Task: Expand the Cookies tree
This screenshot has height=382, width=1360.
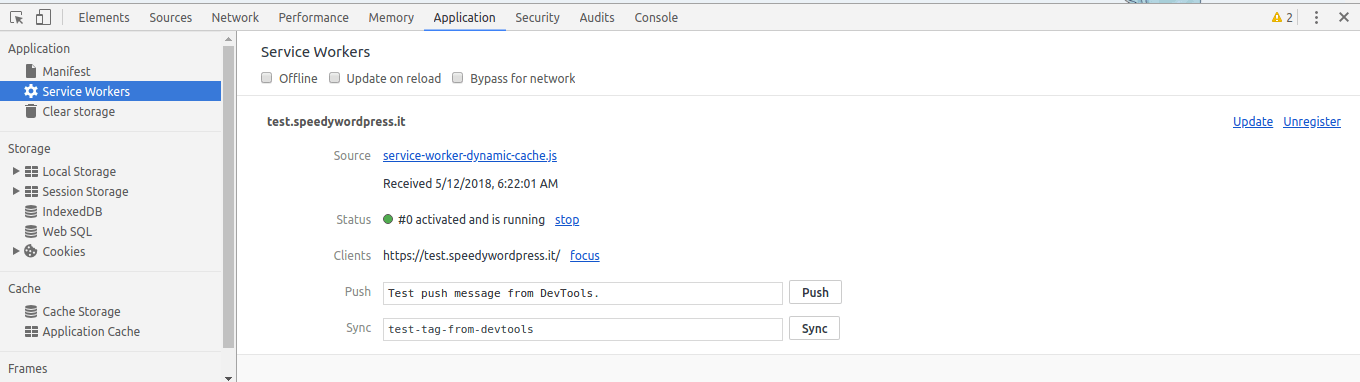Action: (x=16, y=251)
